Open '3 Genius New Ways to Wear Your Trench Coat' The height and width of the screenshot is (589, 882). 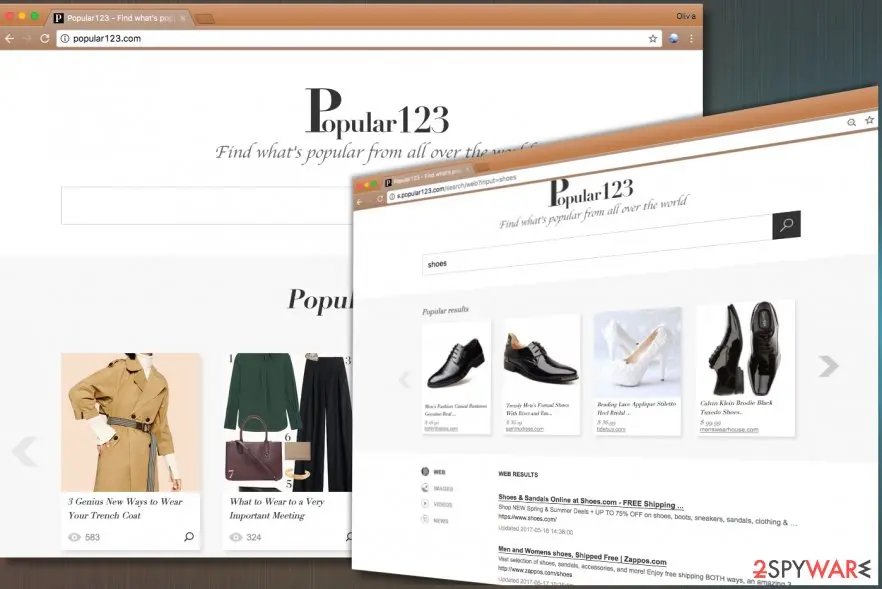click(x=125, y=508)
